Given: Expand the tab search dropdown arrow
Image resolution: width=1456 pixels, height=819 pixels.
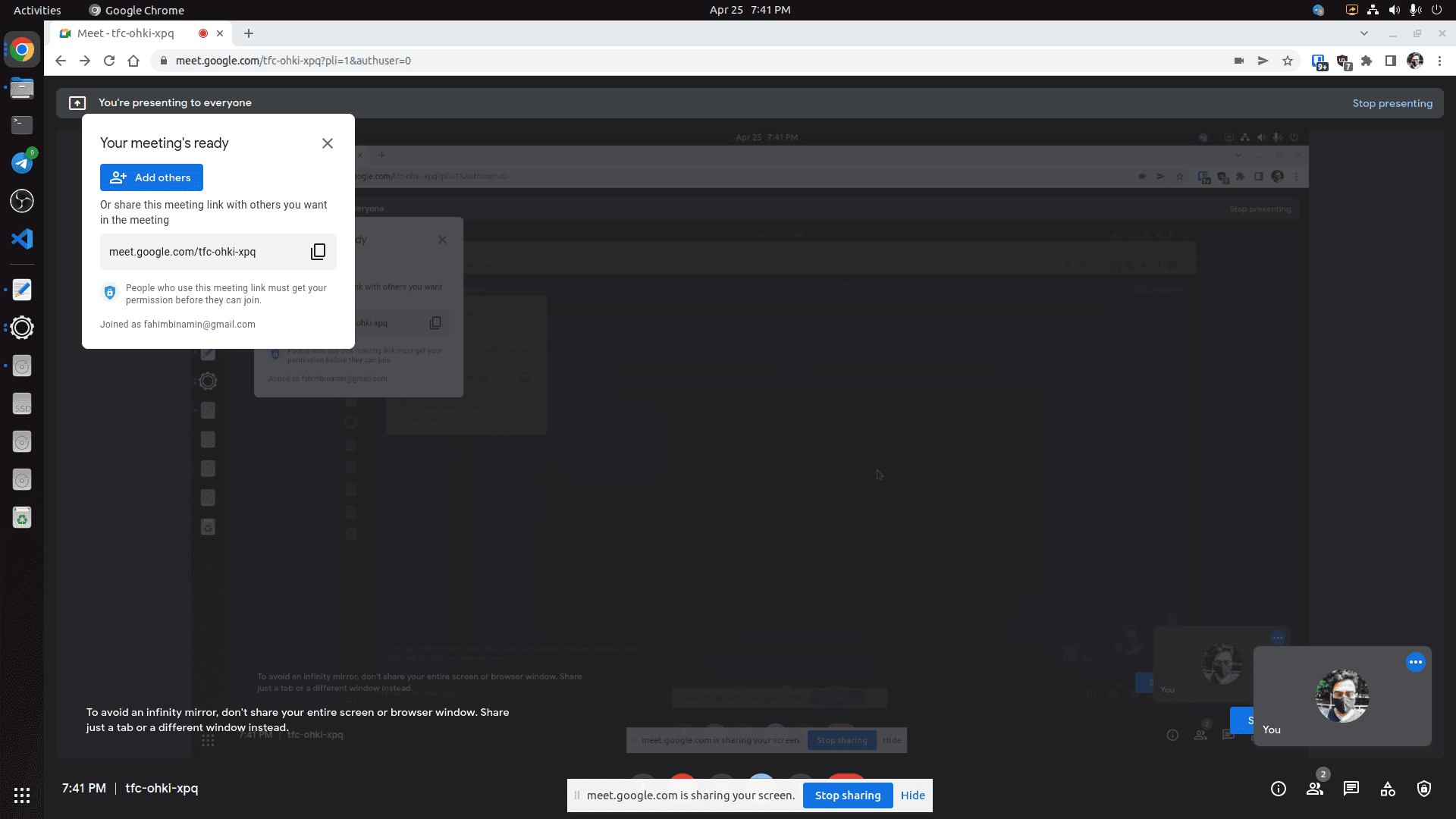Looking at the screenshot, I should pos(1364,33).
